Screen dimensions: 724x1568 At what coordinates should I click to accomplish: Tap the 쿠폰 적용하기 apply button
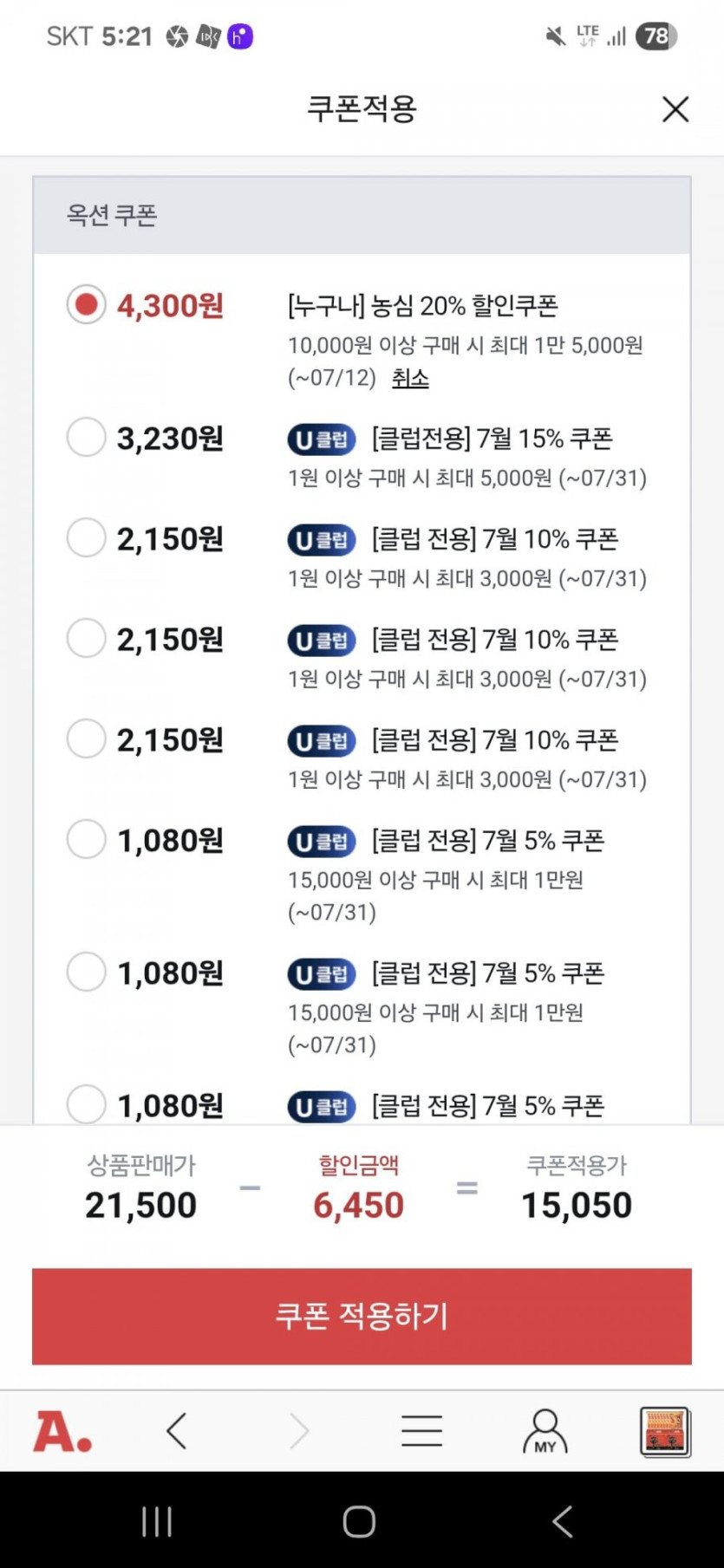[x=362, y=1316]
